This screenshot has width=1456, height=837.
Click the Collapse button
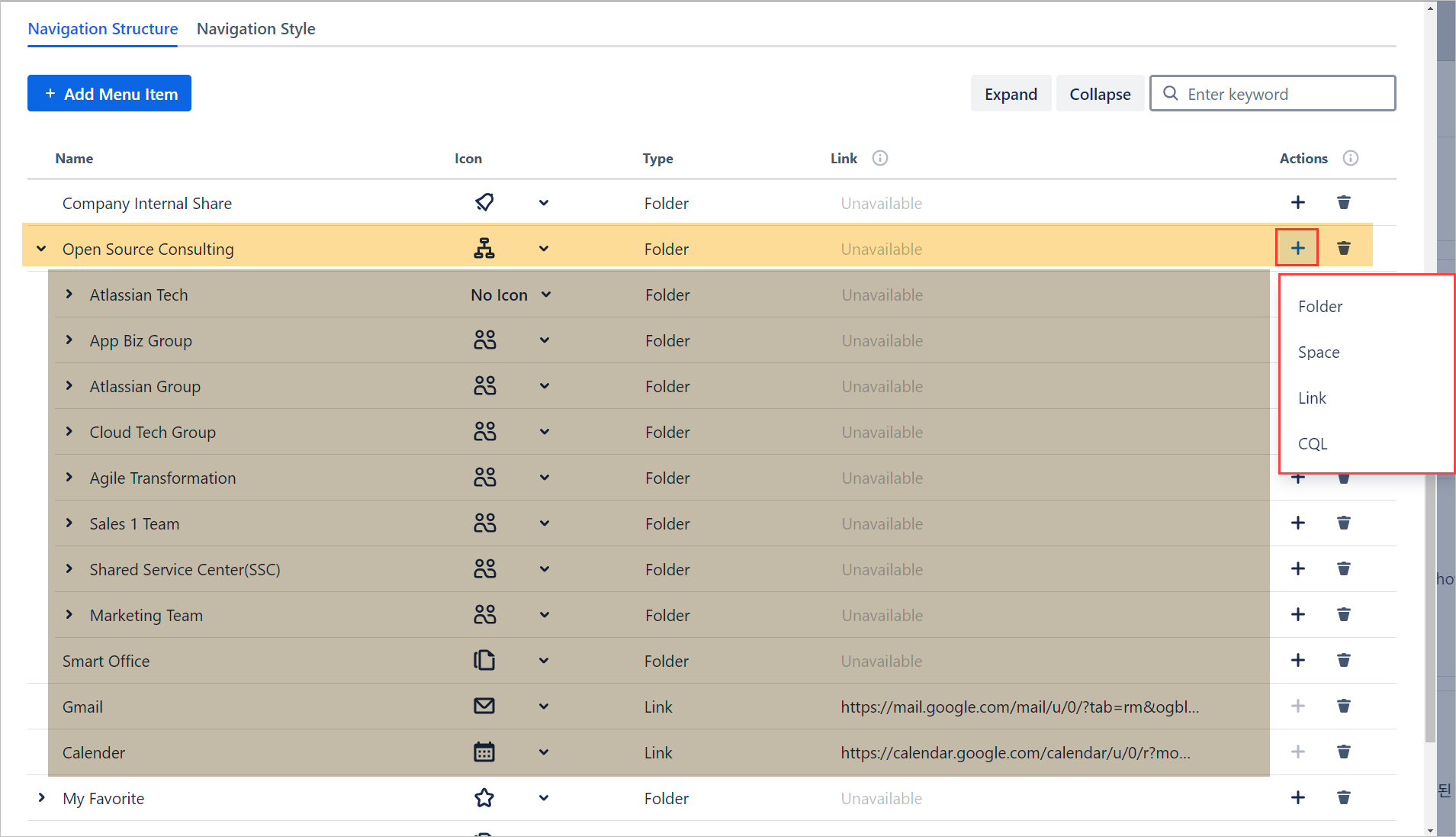1100,94
